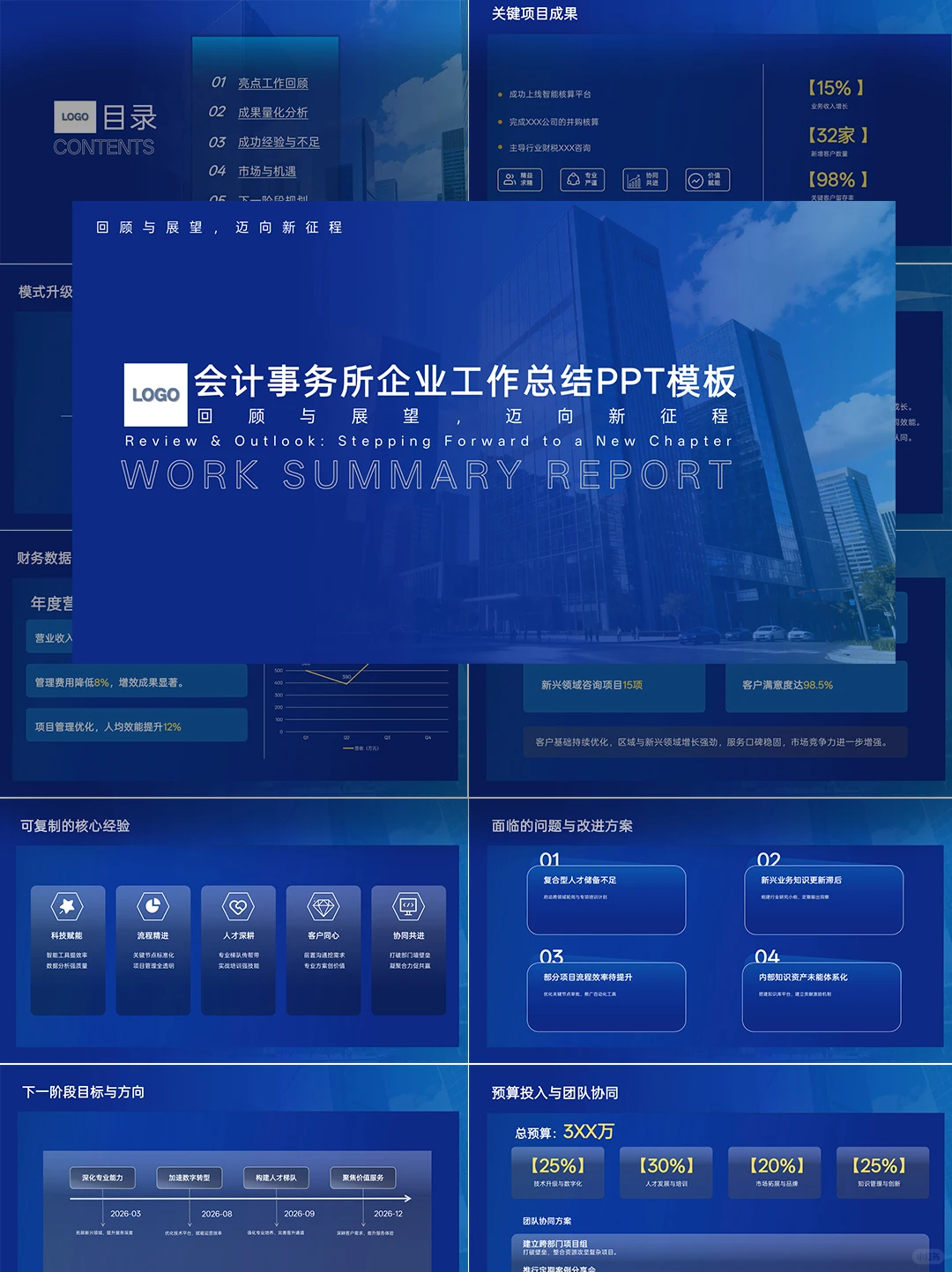Click the people icon badge labeled 精益求精
Screen dimensions: 952x1272
520,180
